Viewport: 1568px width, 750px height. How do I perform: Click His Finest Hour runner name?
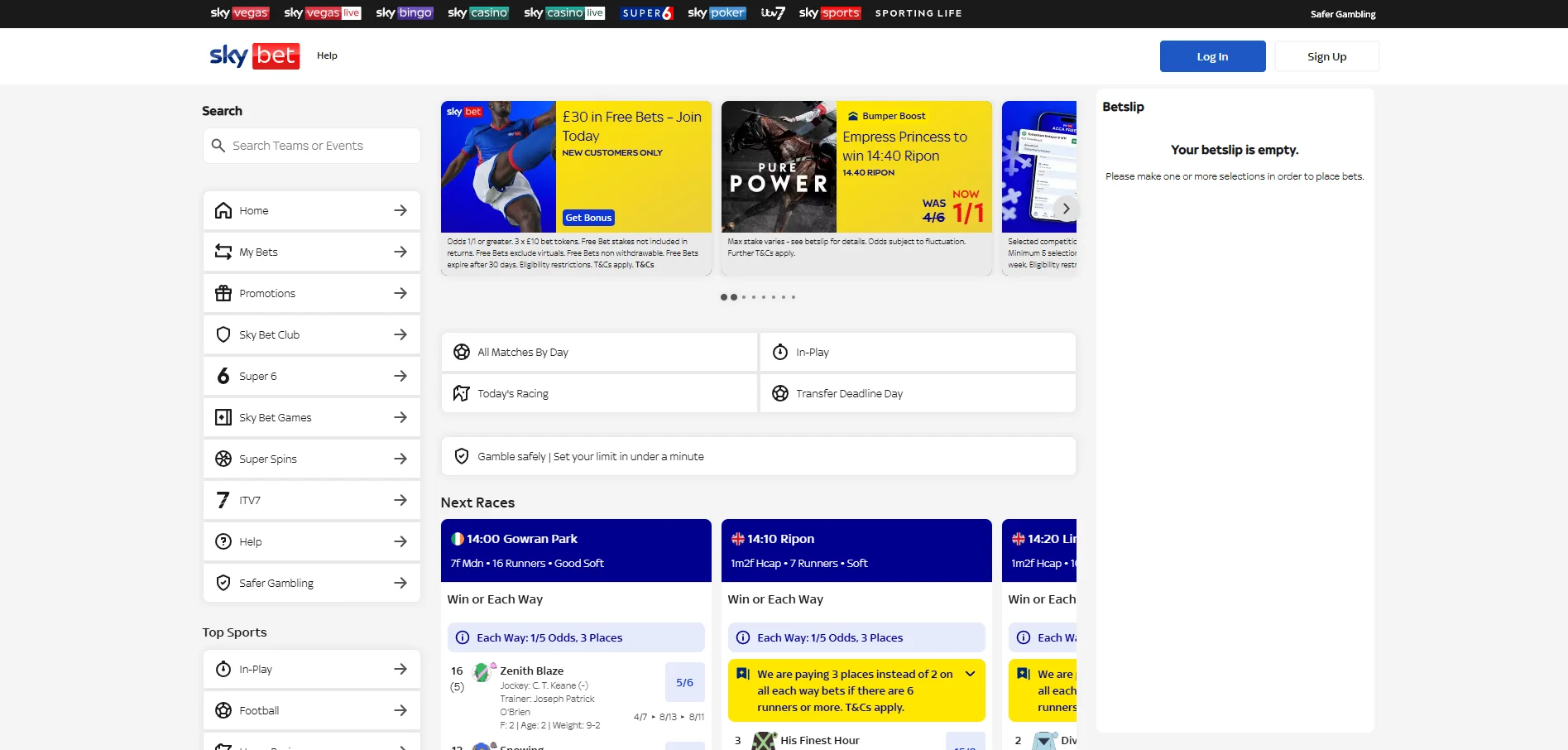tap(820, 740)
